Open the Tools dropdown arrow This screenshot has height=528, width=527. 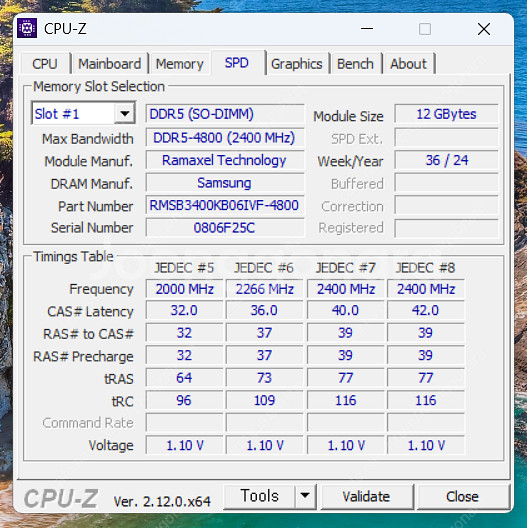(x=305, y=496)
